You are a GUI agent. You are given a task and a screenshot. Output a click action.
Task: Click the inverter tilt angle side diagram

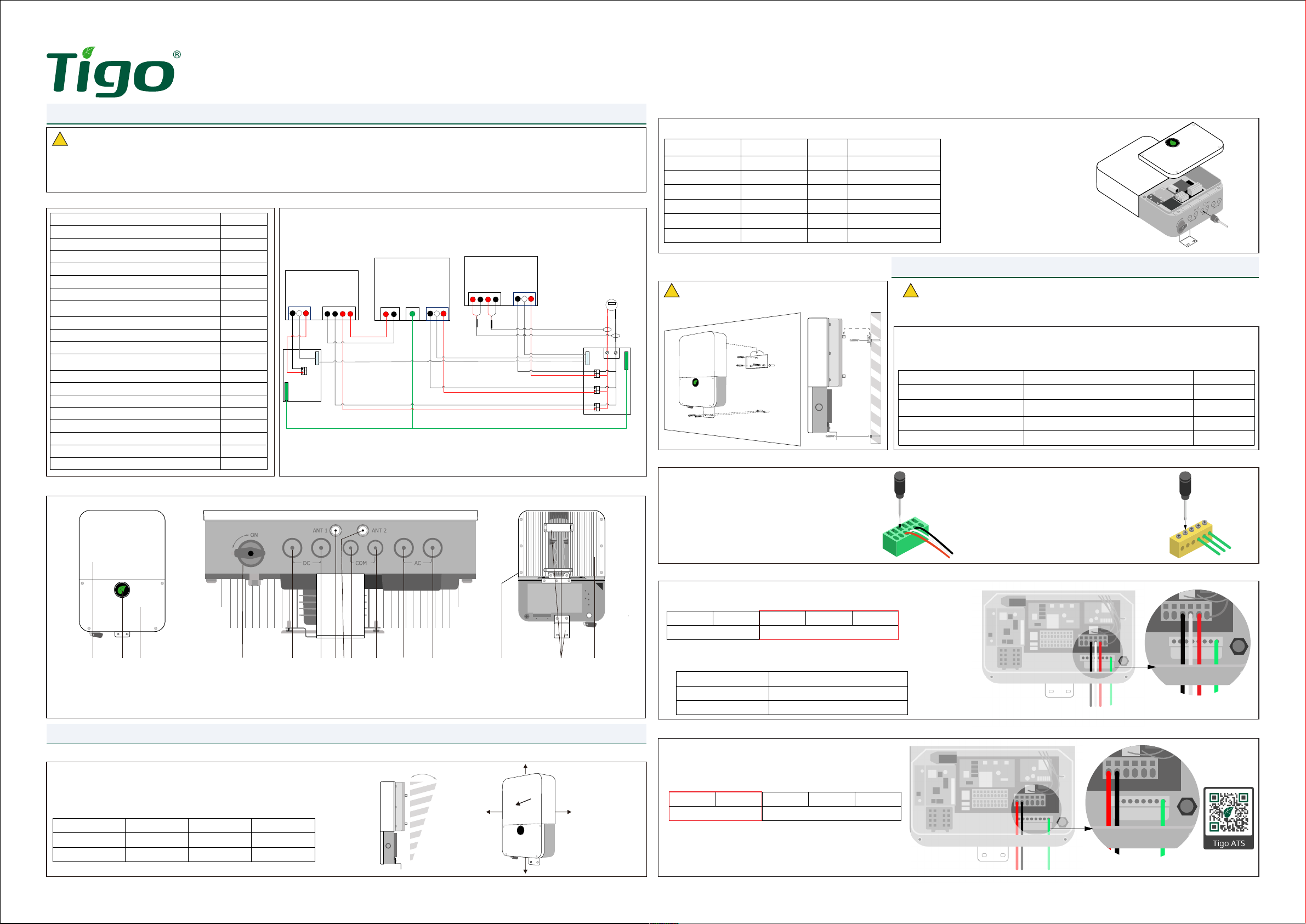point(408,821)
